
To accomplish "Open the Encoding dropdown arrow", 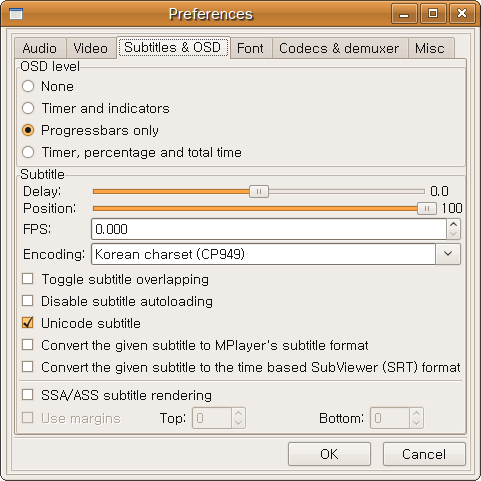I will point(448,254).
